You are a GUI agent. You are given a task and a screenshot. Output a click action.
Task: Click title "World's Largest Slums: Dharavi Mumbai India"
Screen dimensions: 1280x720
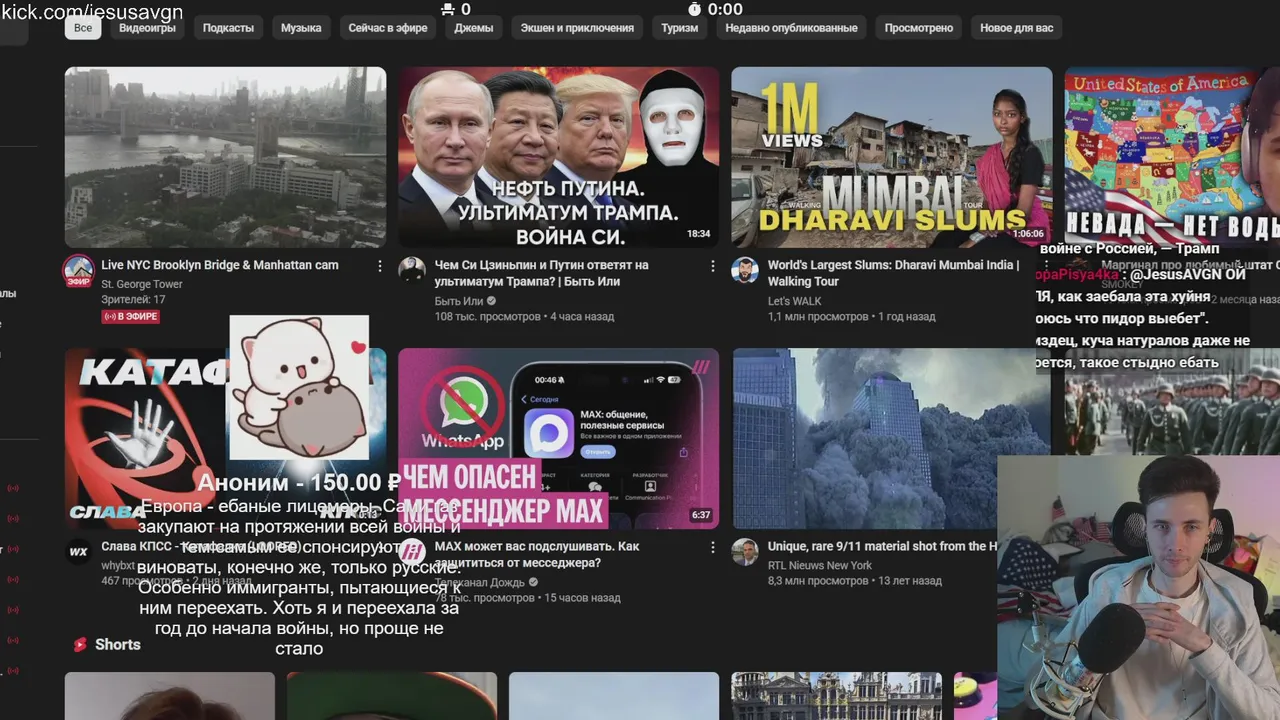coord(893,273)
